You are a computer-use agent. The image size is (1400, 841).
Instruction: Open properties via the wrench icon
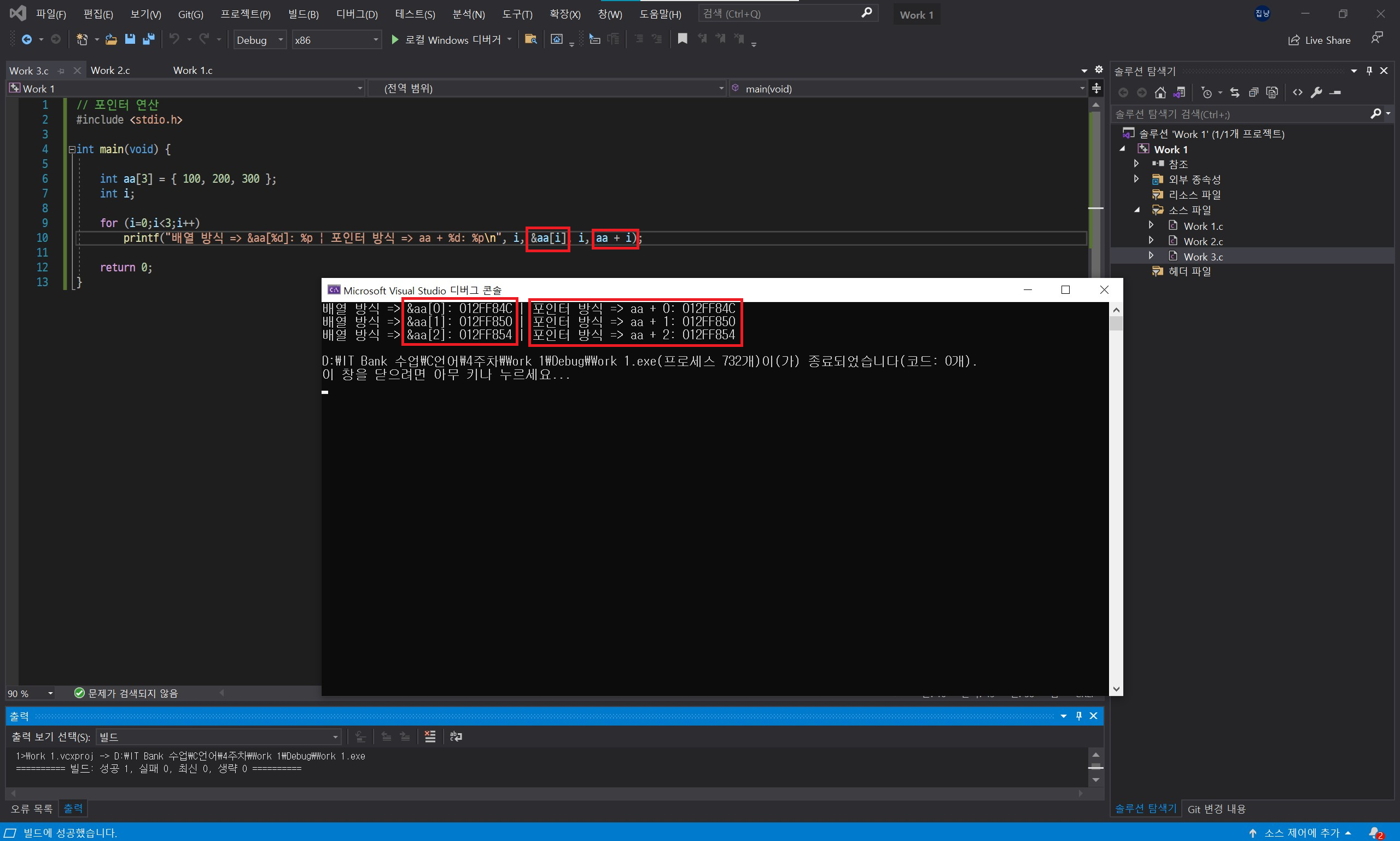1316,92
